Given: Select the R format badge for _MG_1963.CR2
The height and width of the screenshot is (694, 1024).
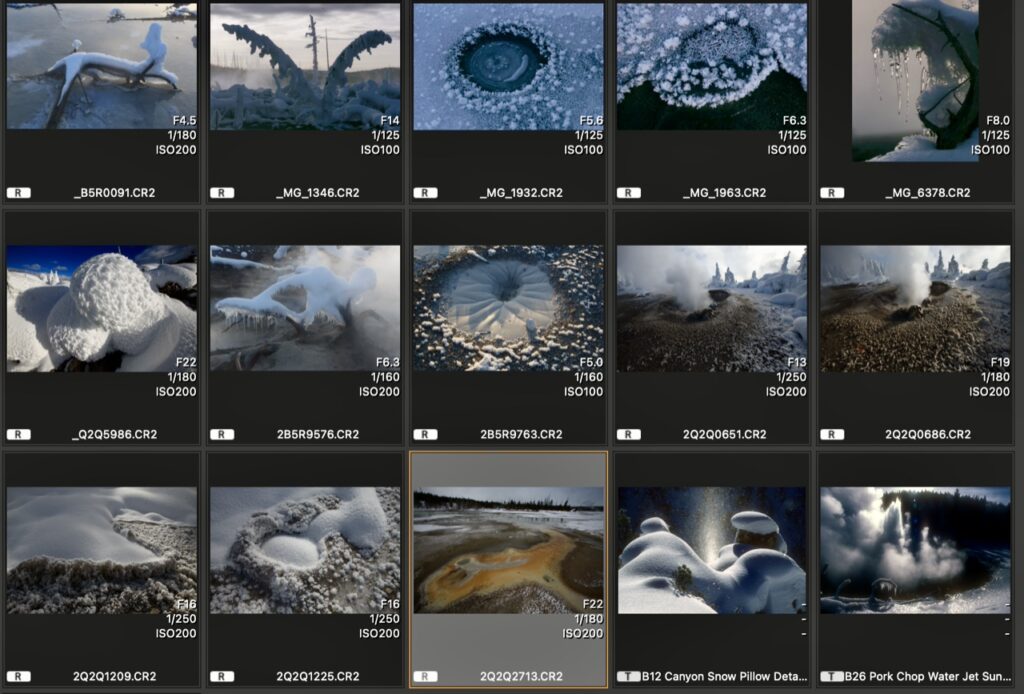Looking at the screenshot, I should pos(628,193).
